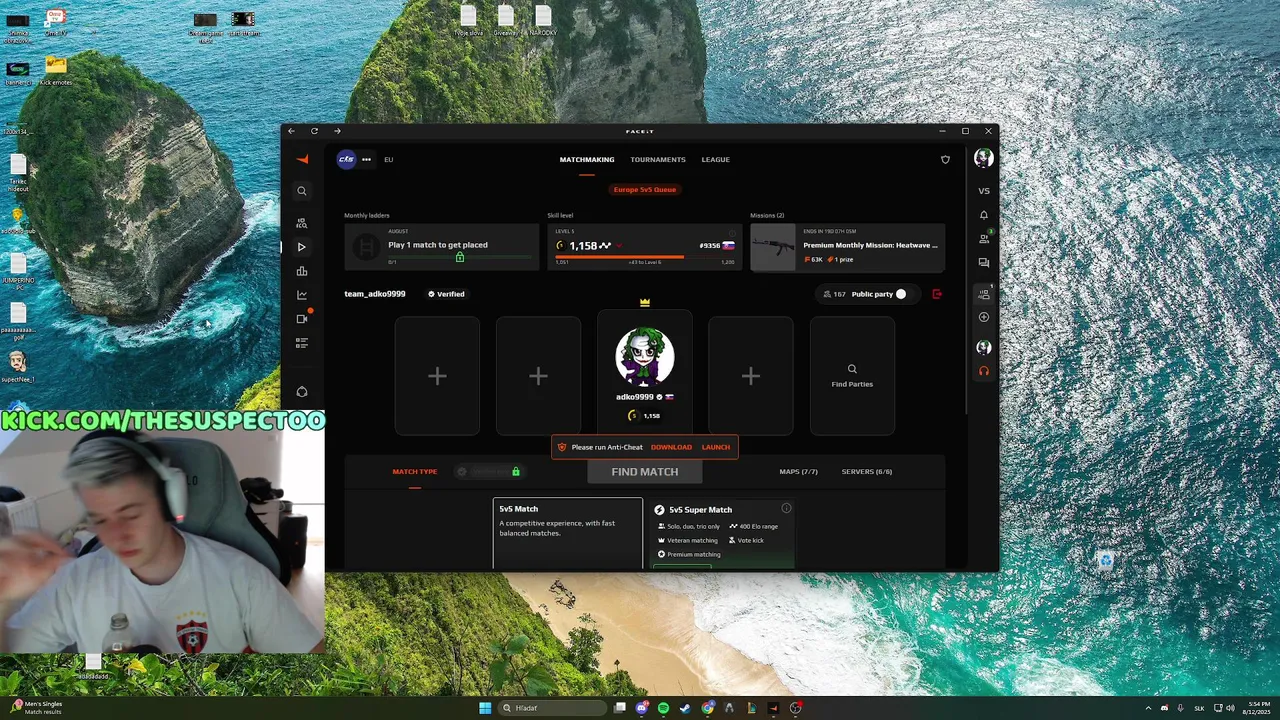The width and height of the screenshot is (1280, 720).
Task: Click the skill level Elo progress bar
Action: pos(645,257)
